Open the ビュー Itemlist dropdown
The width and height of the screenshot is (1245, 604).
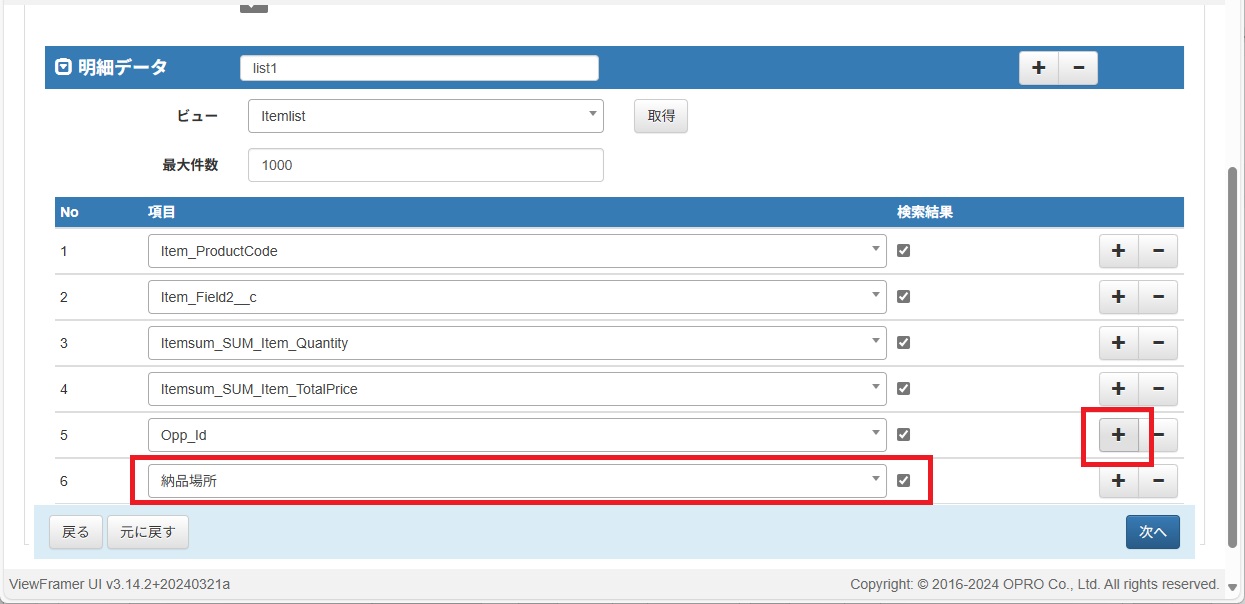425,116
